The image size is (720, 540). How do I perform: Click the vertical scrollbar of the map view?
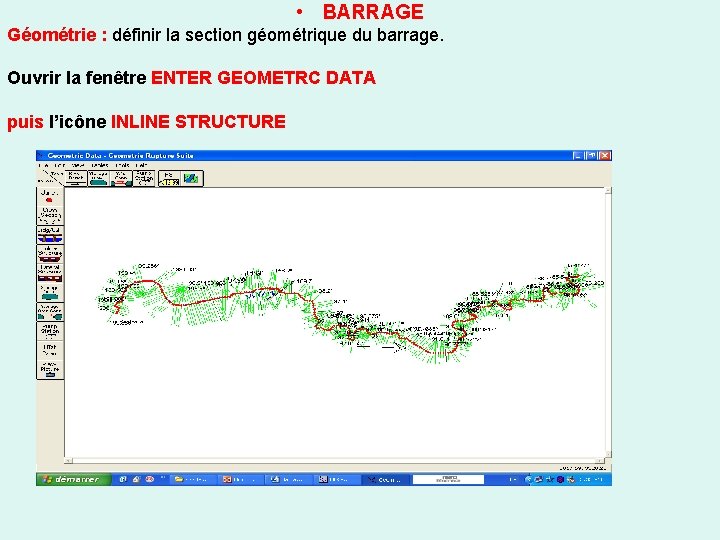tap(608, 322)
